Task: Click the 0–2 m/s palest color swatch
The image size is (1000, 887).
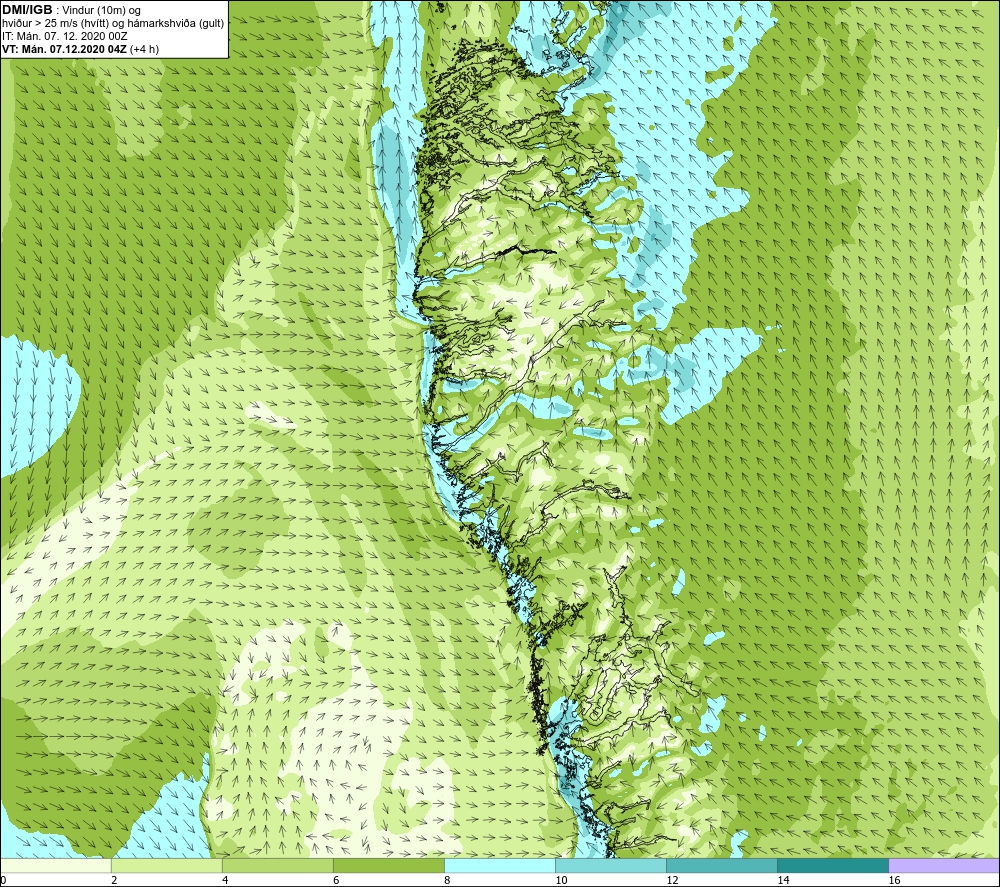Action: [x=55, y=866]
